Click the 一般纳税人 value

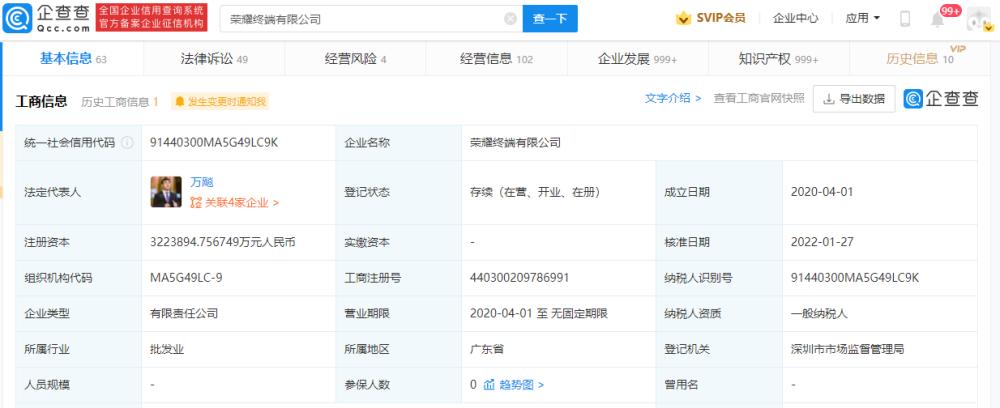point(819,314)
